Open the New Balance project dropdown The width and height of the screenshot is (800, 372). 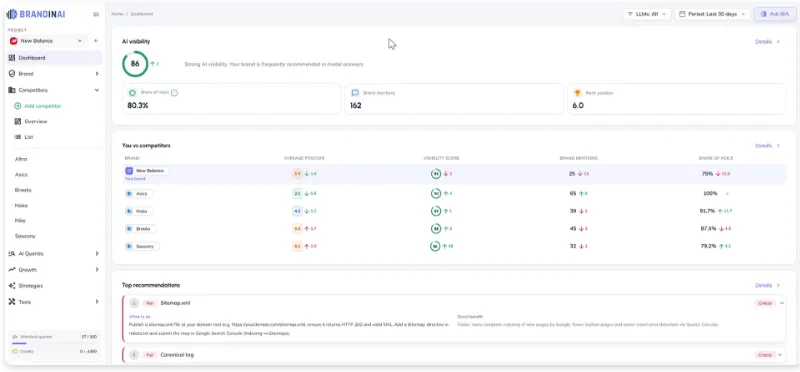coord(47,41)
